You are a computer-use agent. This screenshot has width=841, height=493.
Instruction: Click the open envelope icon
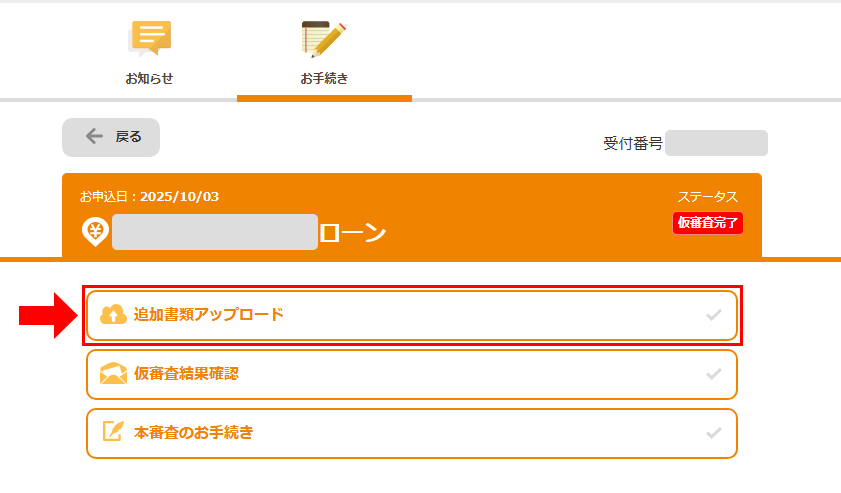click(x=113, y=374)
